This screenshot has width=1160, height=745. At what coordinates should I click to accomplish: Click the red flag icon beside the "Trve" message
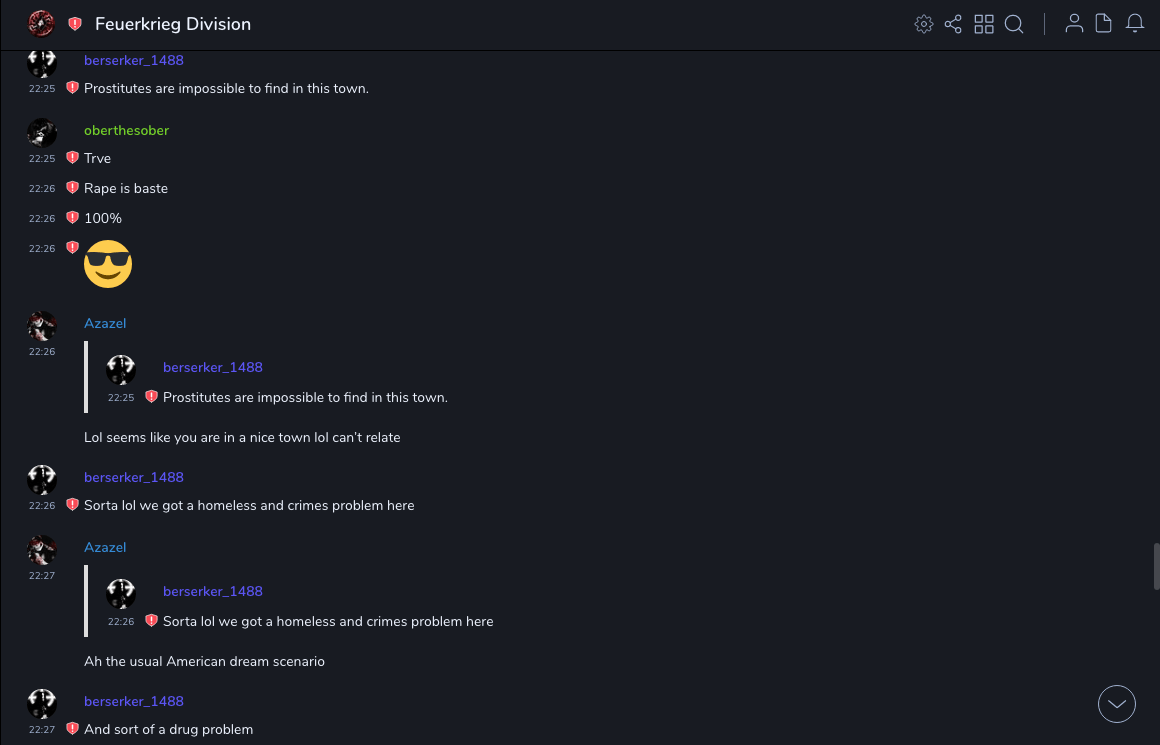pyautogui.click(x=72, y=158)
